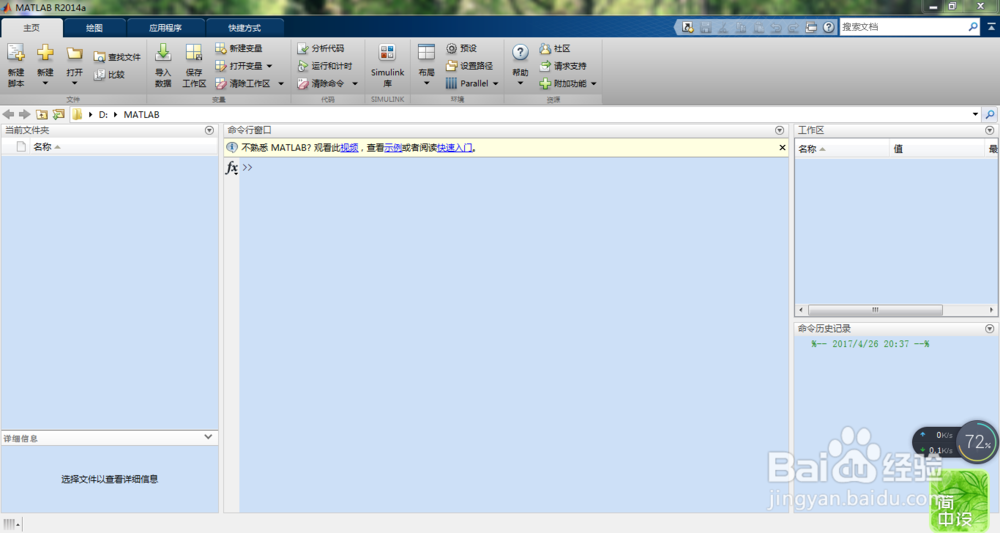The height and width of the screenshot is (533, 1000).
Task: Click the 视频 link in the banner
Action: point(349,147)
